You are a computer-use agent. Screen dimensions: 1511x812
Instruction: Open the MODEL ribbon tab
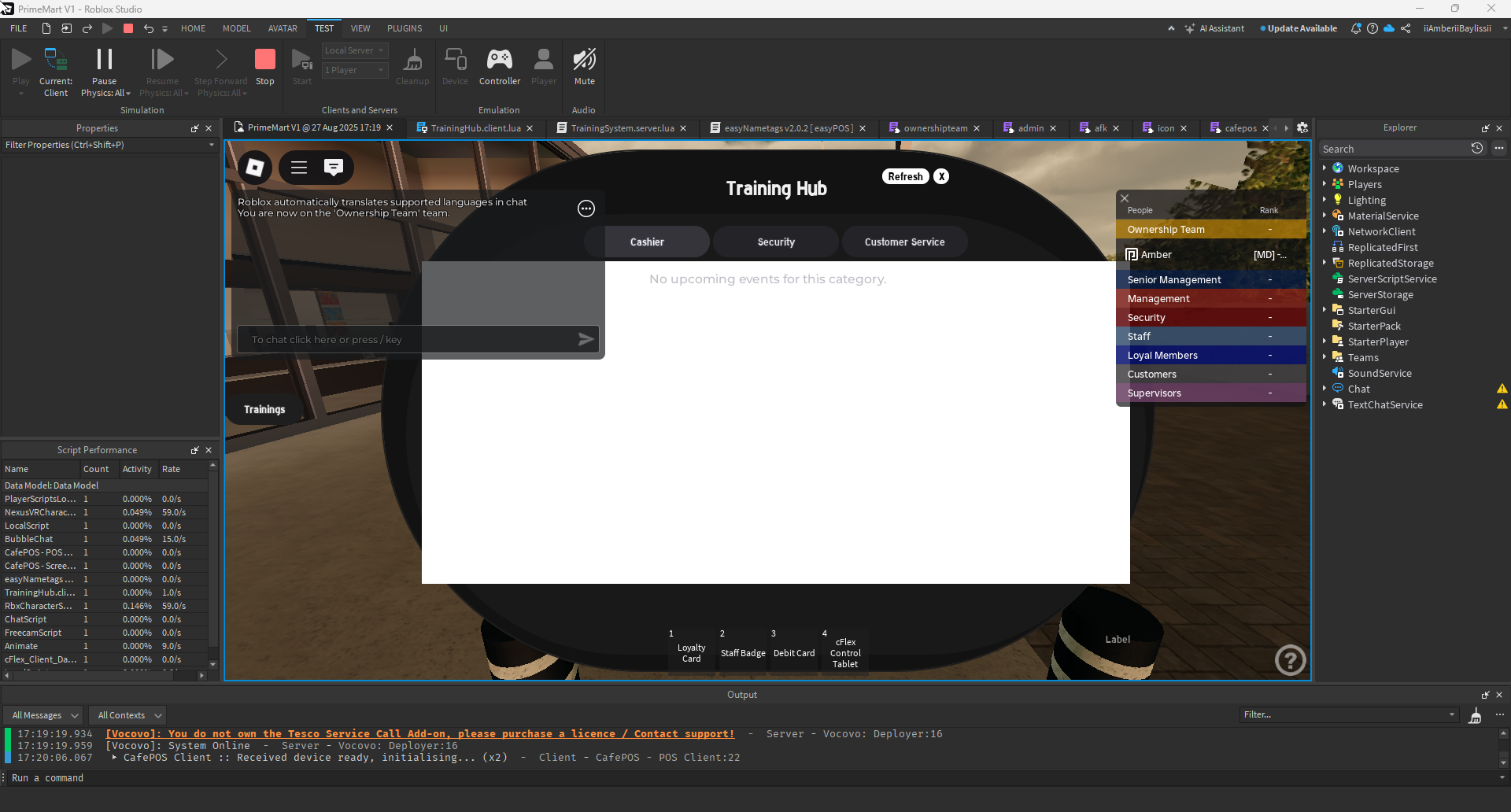pos(236,28)
